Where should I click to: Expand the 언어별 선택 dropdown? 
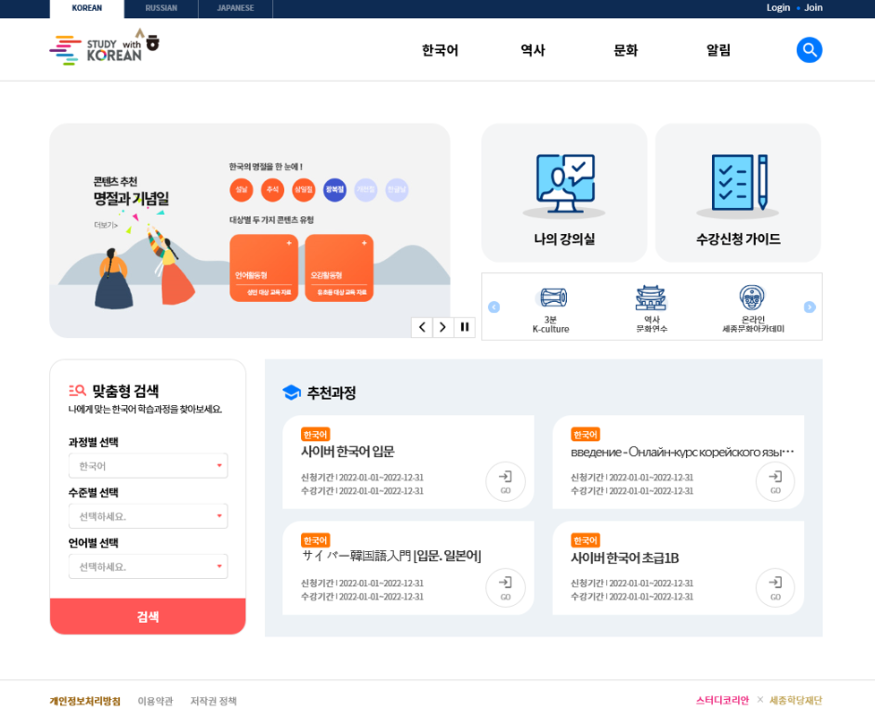(148, 567)
